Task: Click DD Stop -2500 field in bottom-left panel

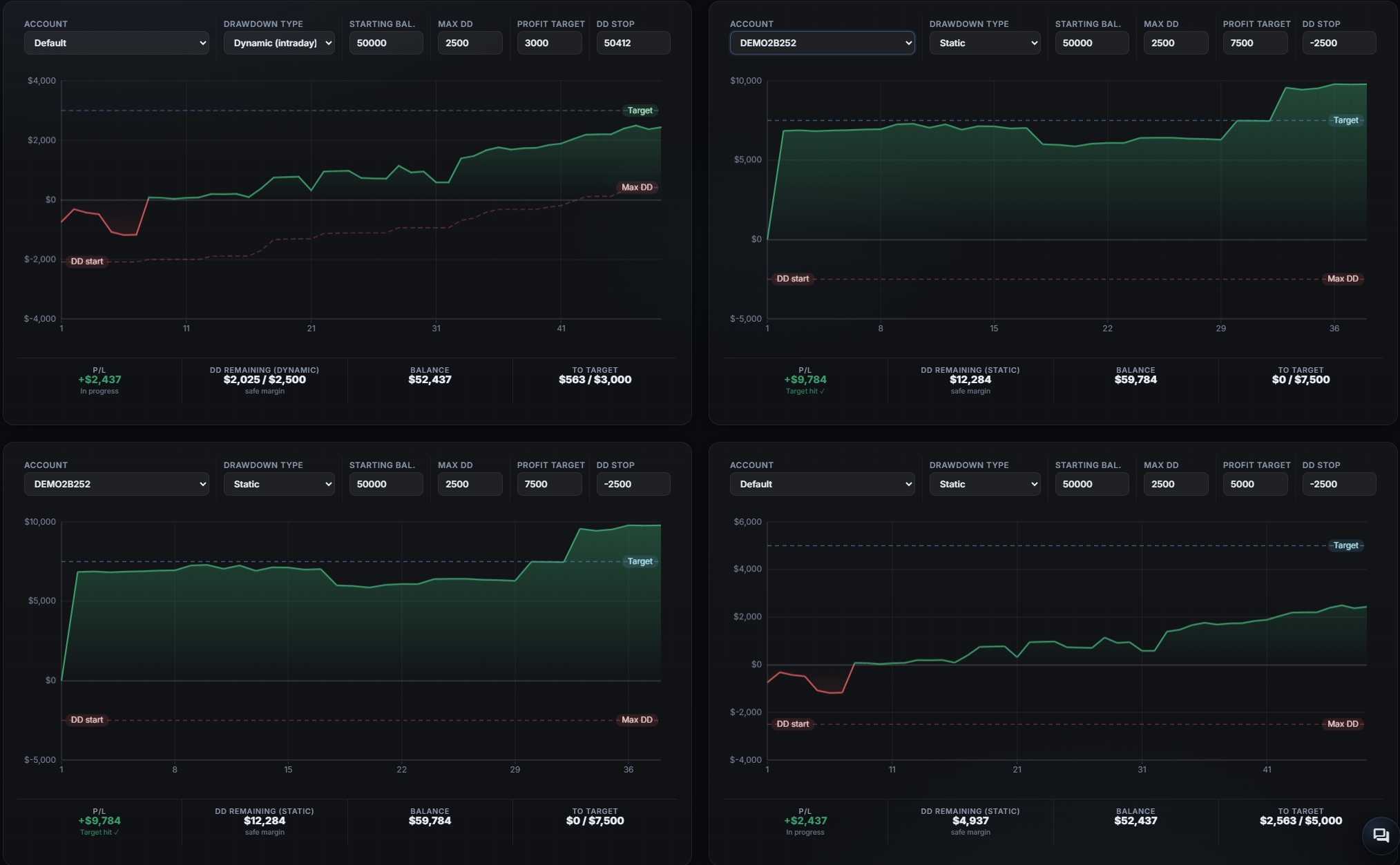Action: click(x=633, y=484)
